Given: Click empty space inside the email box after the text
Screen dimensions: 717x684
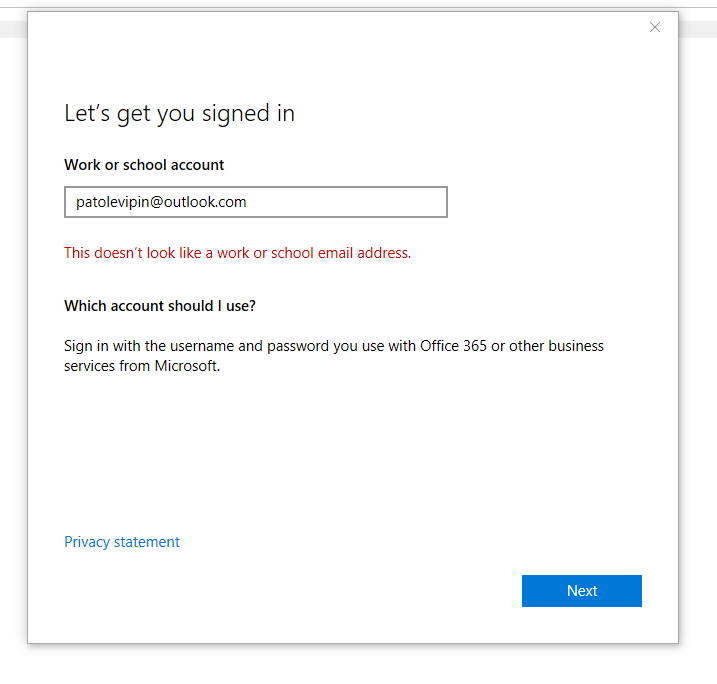Looking at the screenshot, I should click(348, 202).
